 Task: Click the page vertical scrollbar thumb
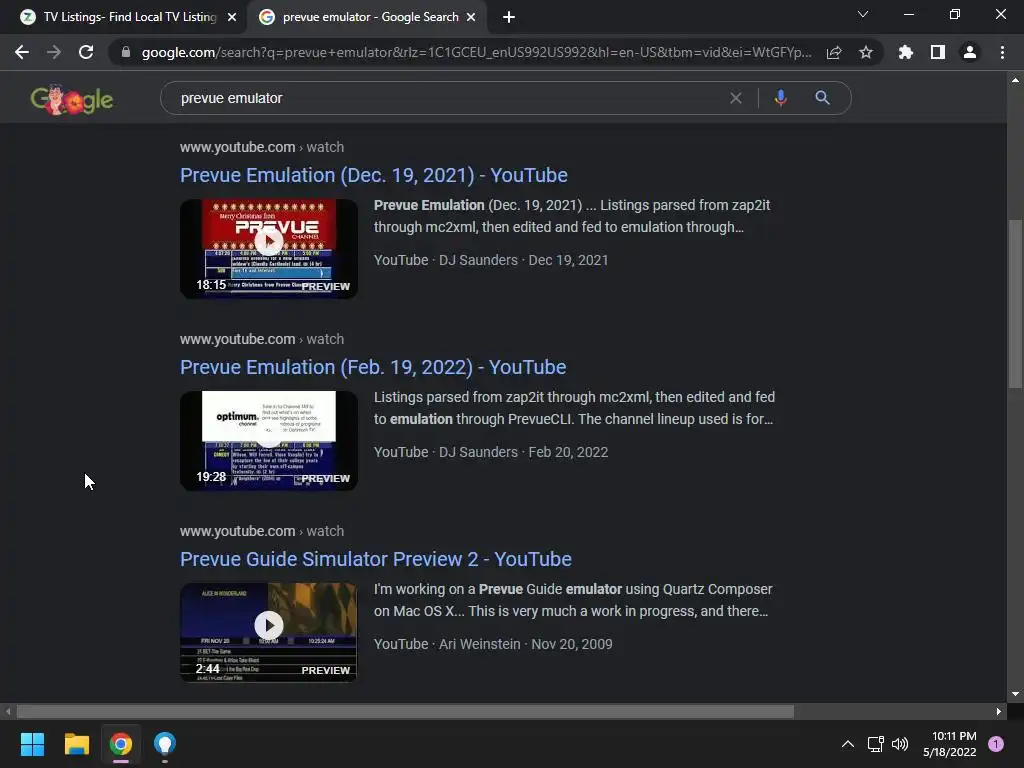pos(1015,304)
